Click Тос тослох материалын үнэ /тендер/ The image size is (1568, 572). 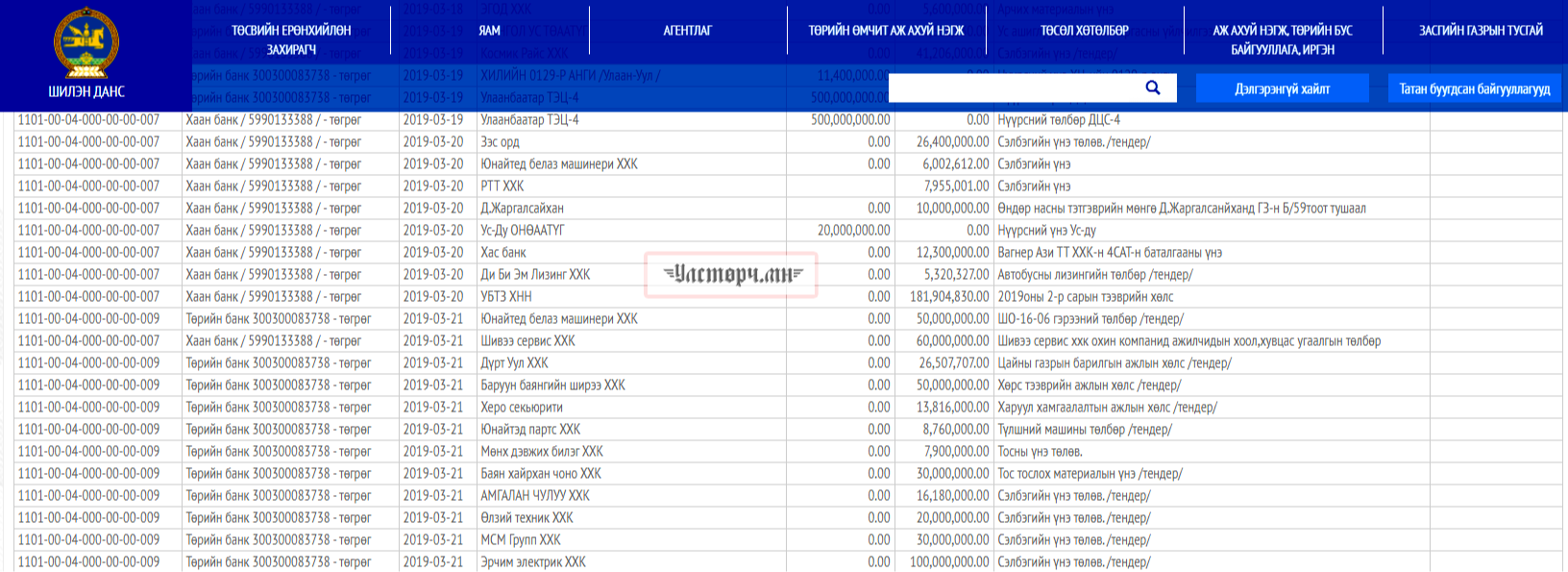coord(1090,474)
